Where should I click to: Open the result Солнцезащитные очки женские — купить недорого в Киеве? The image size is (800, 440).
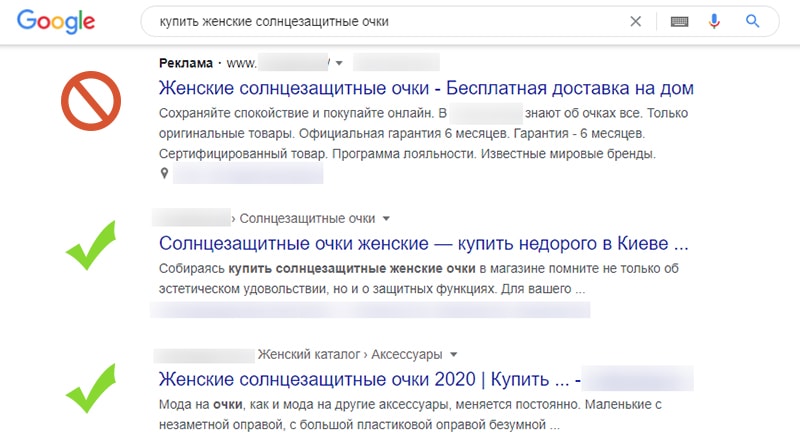click(423, 243)
